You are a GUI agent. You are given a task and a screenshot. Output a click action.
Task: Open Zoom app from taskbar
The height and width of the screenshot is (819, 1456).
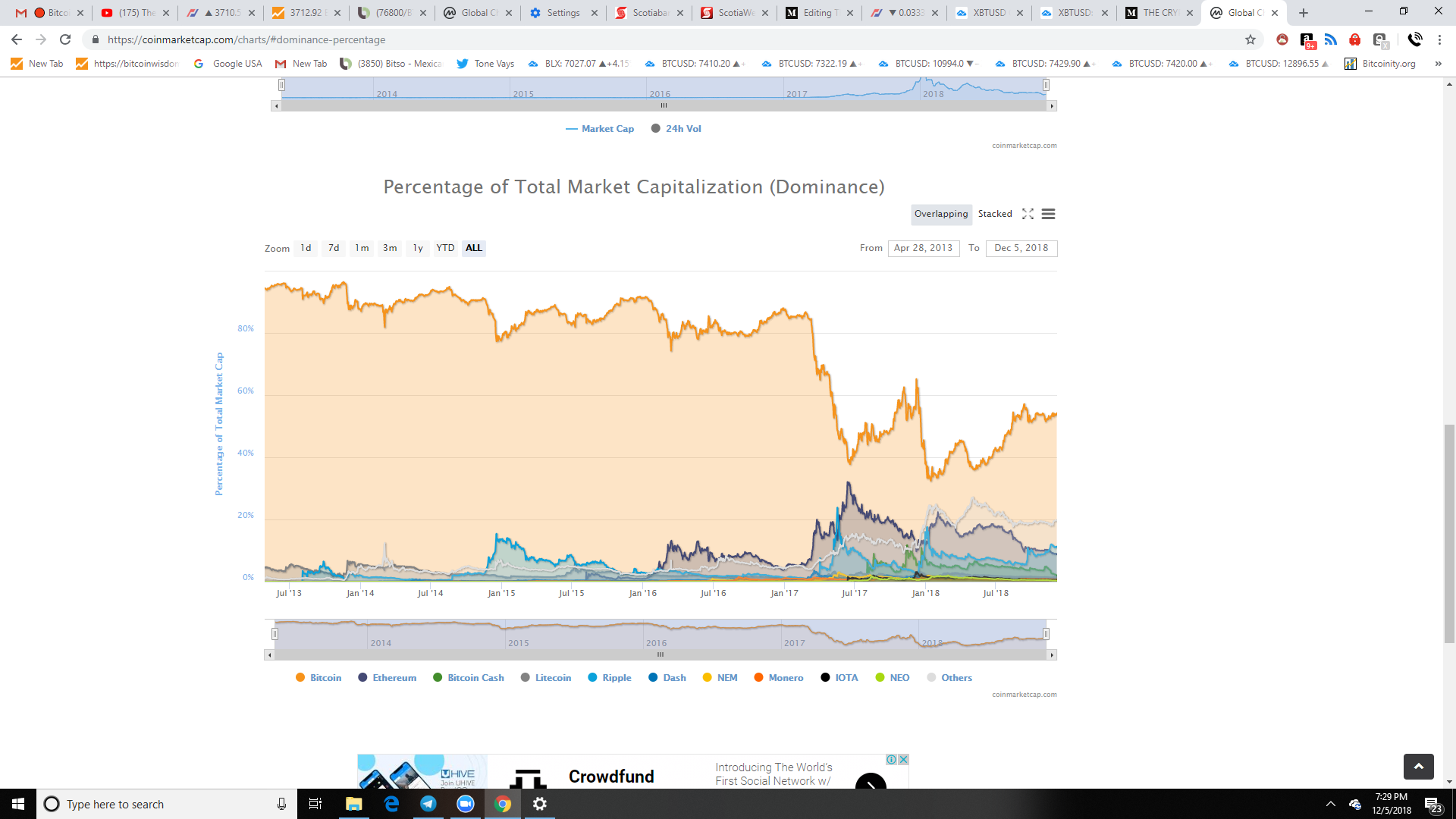pos(466,804)
